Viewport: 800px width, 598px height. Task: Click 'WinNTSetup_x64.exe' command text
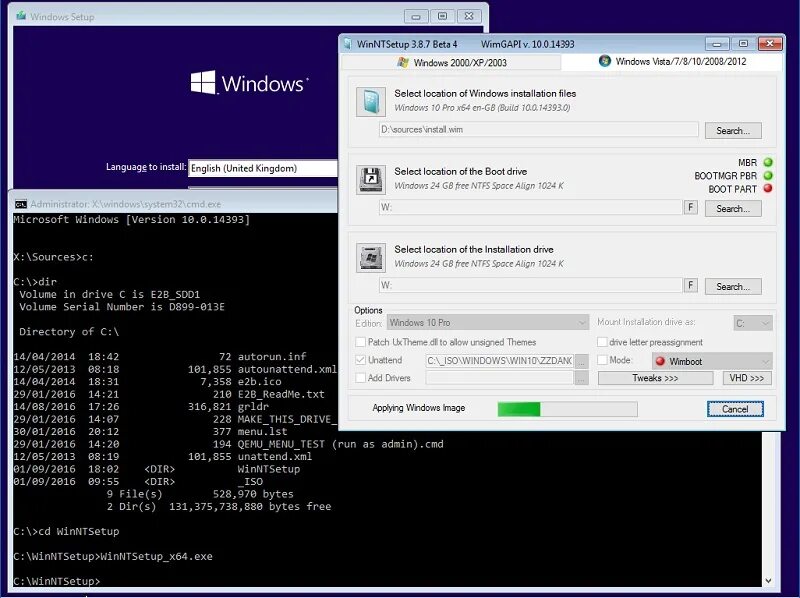pyautogui.click(x=156, y=556)
